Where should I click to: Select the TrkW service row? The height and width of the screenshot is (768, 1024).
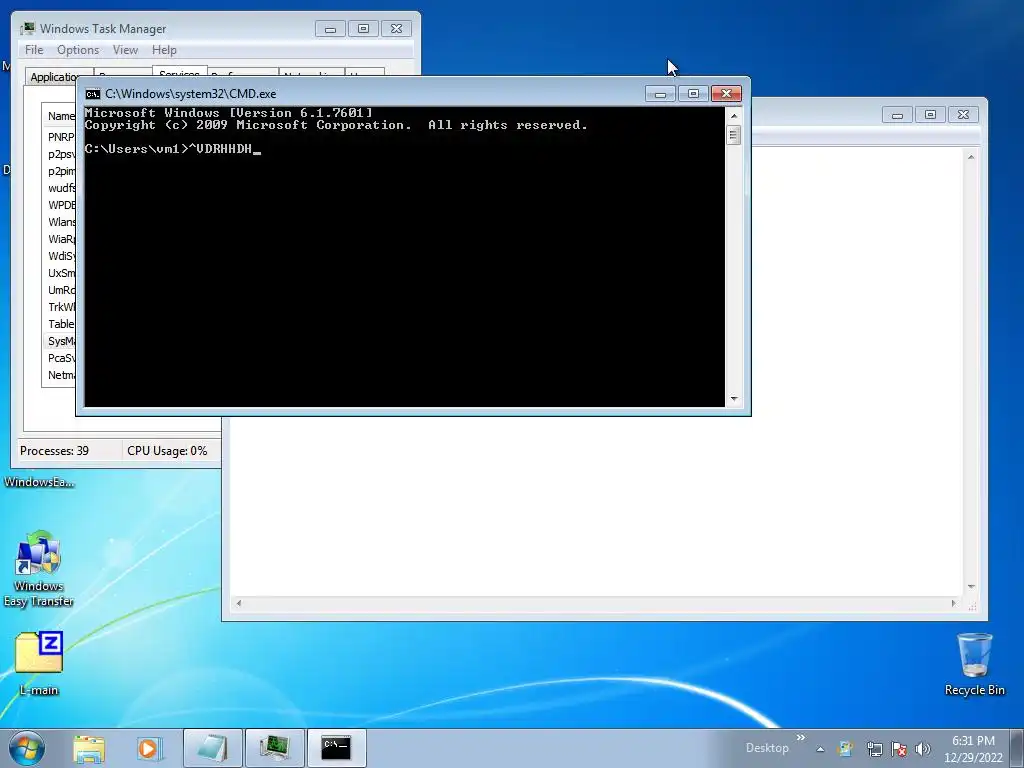[x=60, y=307]
